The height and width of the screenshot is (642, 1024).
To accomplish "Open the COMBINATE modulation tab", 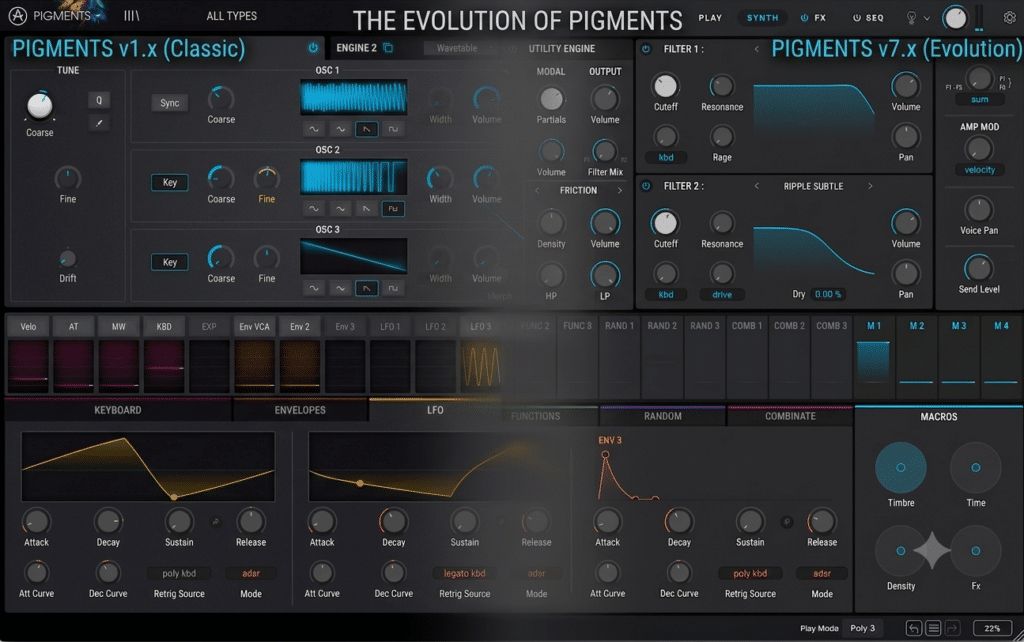I will tap(790, 416).
